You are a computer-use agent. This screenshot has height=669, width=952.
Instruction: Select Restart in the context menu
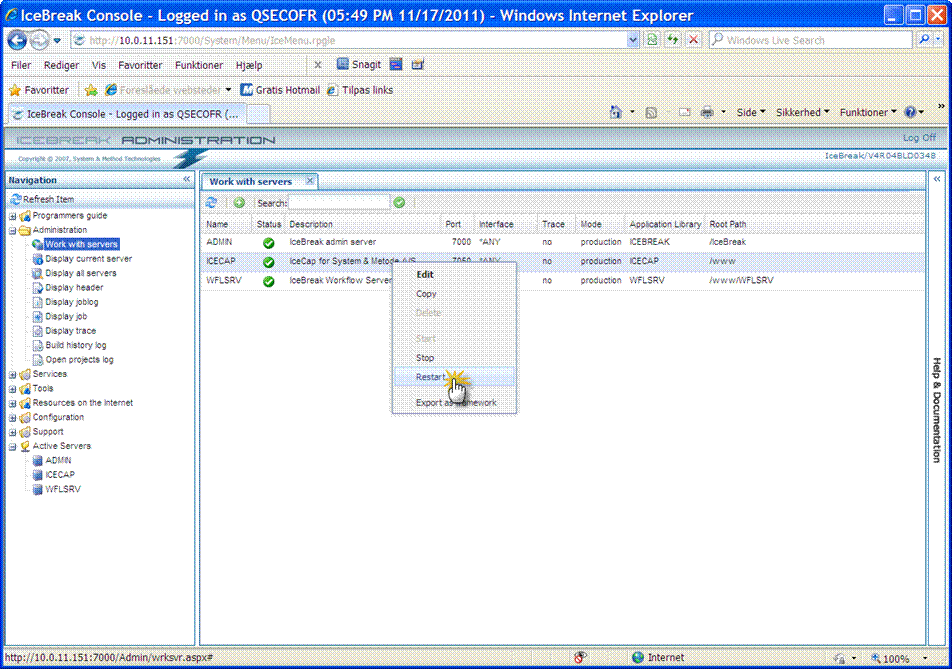454,377
